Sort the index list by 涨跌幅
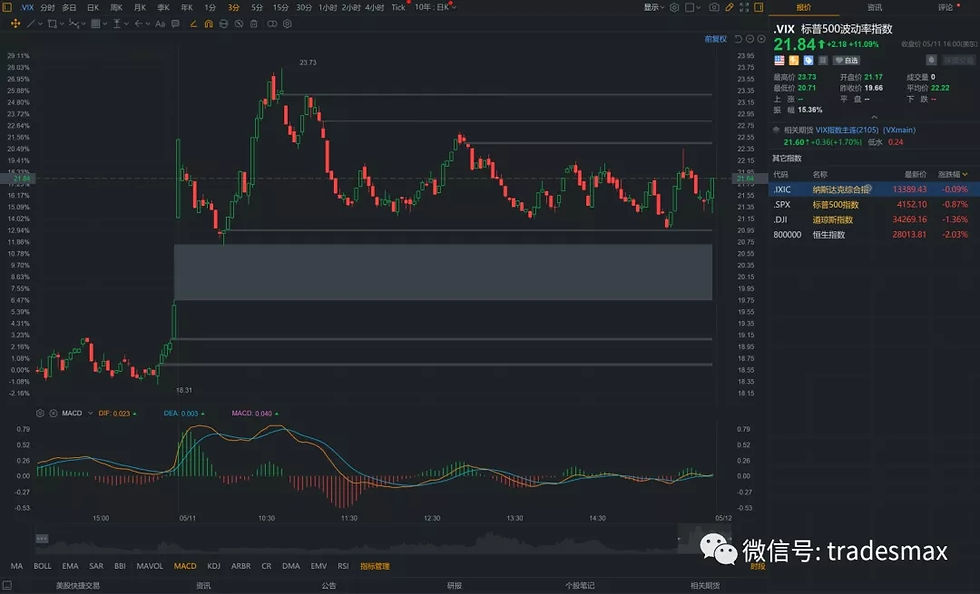The height and width of the screenshot is (594, 980). tap(952, 174)
